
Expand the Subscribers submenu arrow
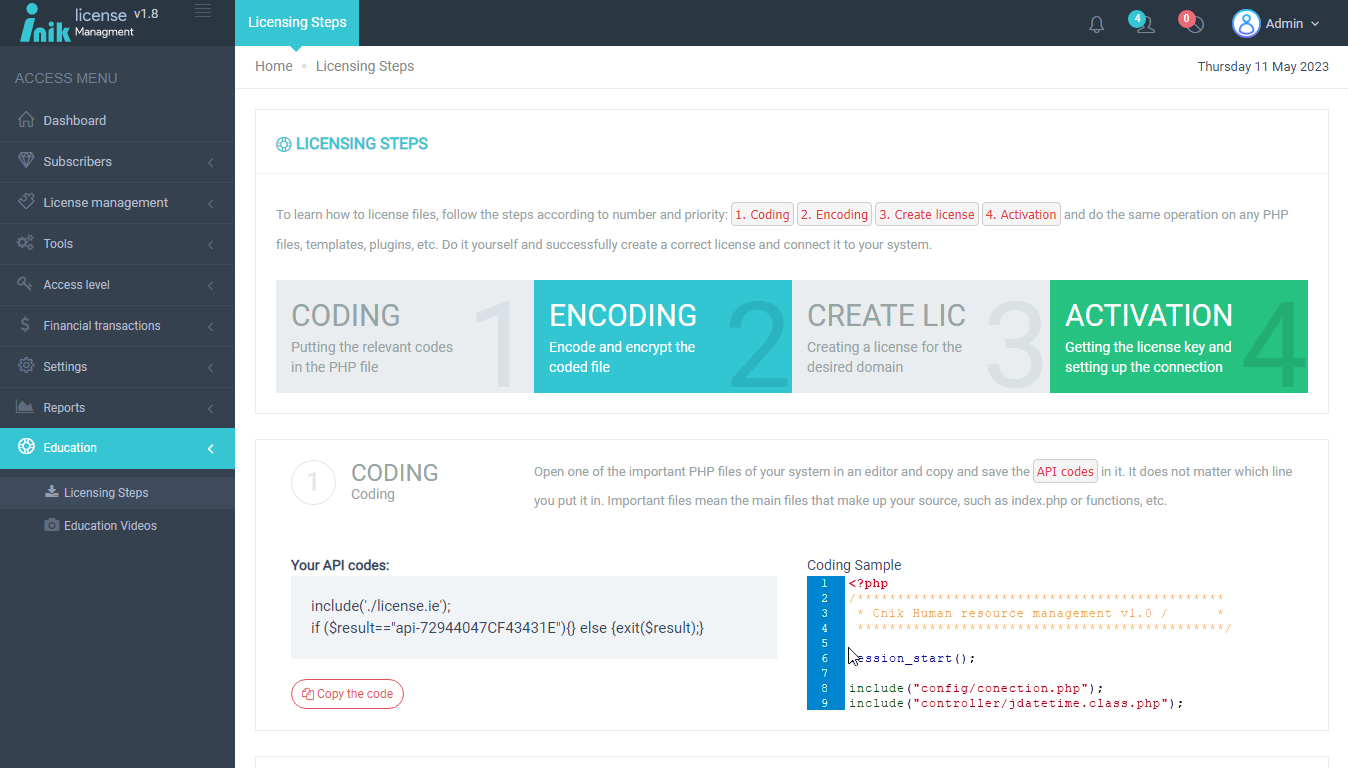coord(210,162)
